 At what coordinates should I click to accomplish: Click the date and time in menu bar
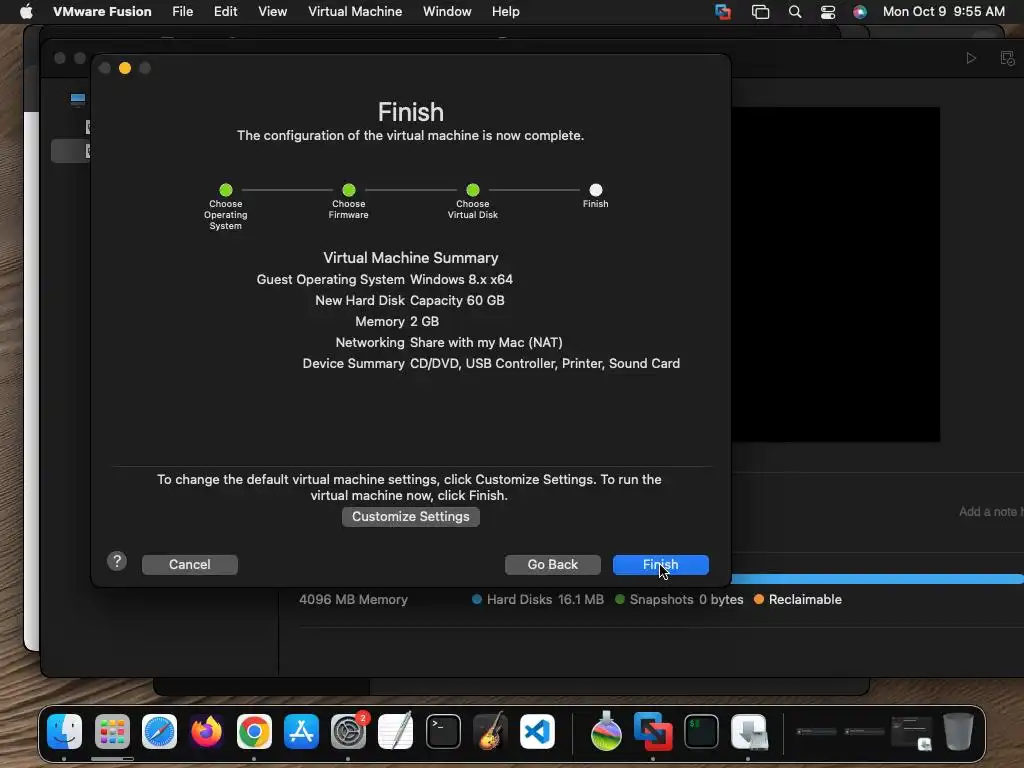pyautogui.click(x=944, y=11)
